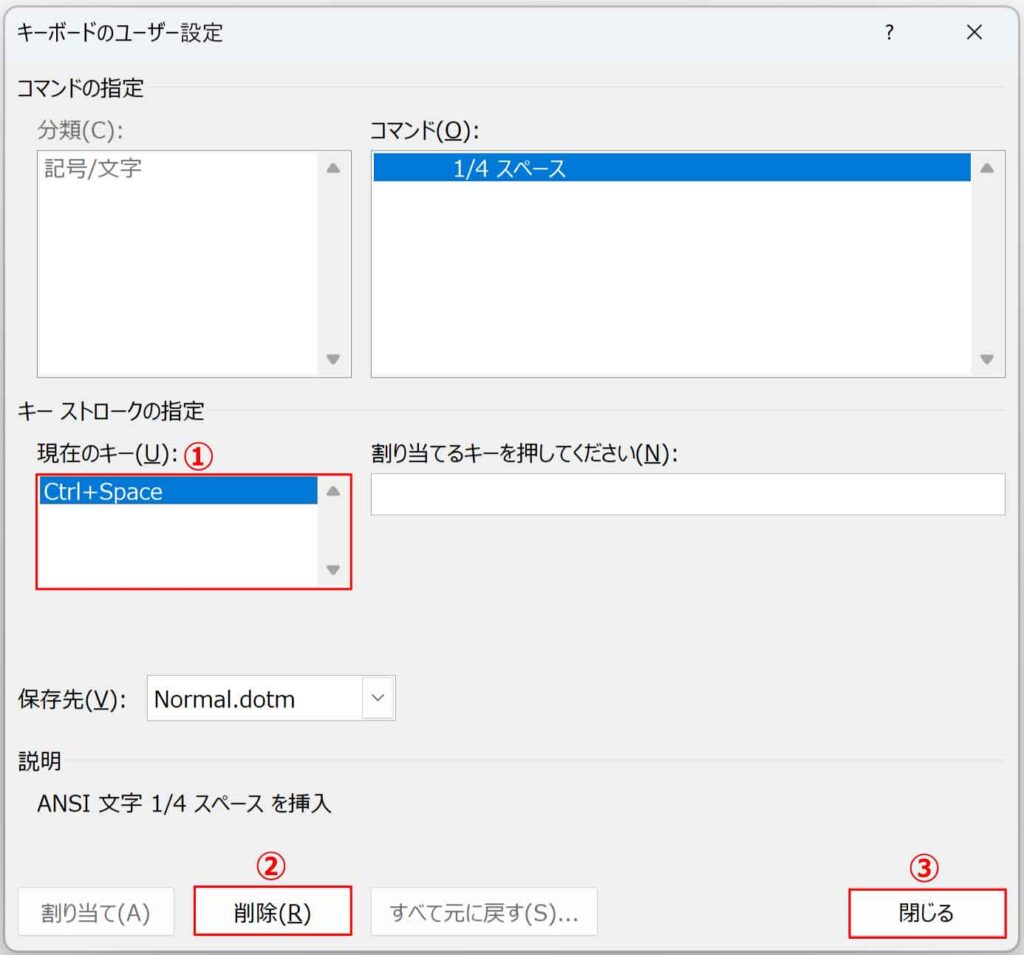
Task: Click the 削除(R) button
Action: coord(272,911)
